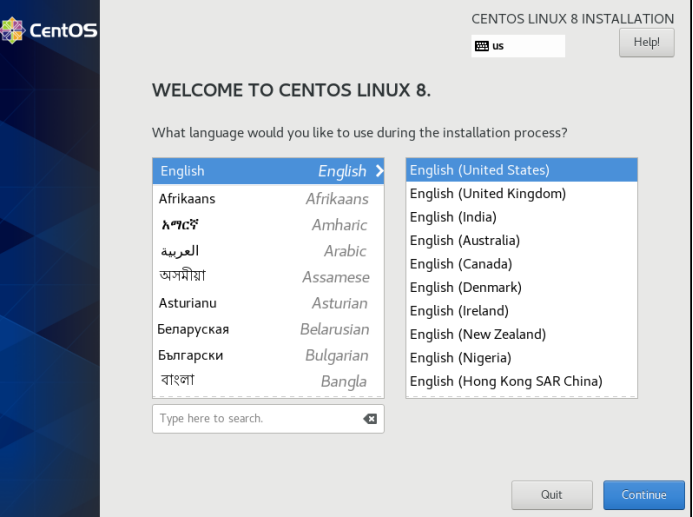Choose English (United States) locale
Screen dimensions: 693x517
point(522,170)
